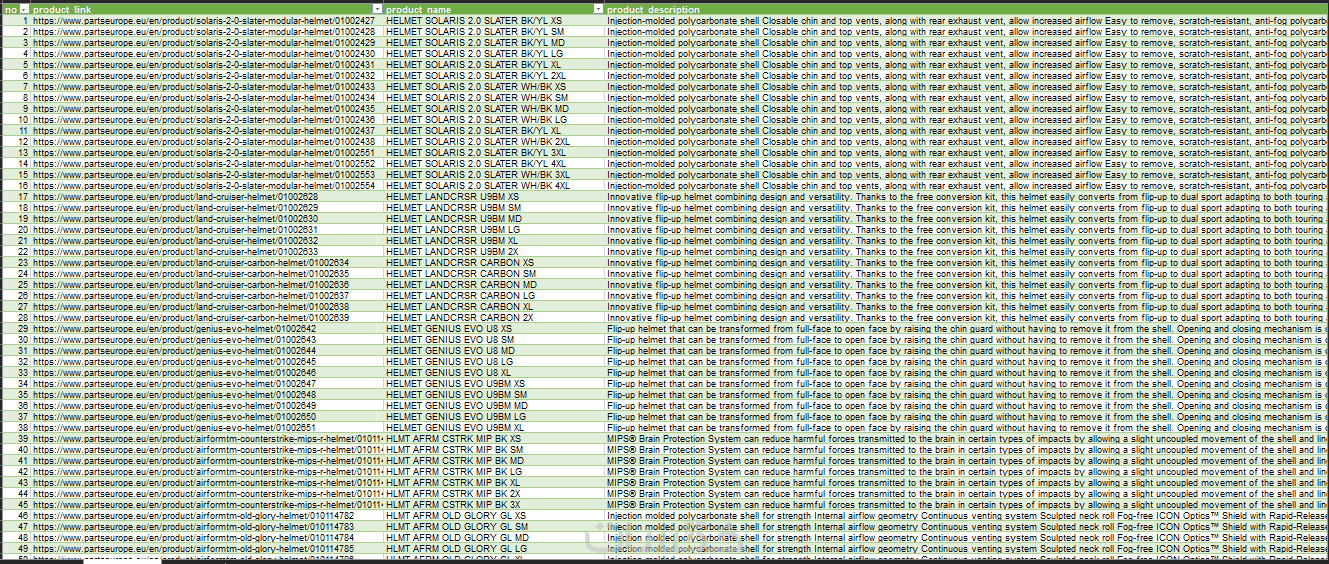This screenshot has height=564, width=1329.
Task: Select cell HELMET SOLARIS 2.0 SLATER BK/YL XS
Action: (494, 20)
